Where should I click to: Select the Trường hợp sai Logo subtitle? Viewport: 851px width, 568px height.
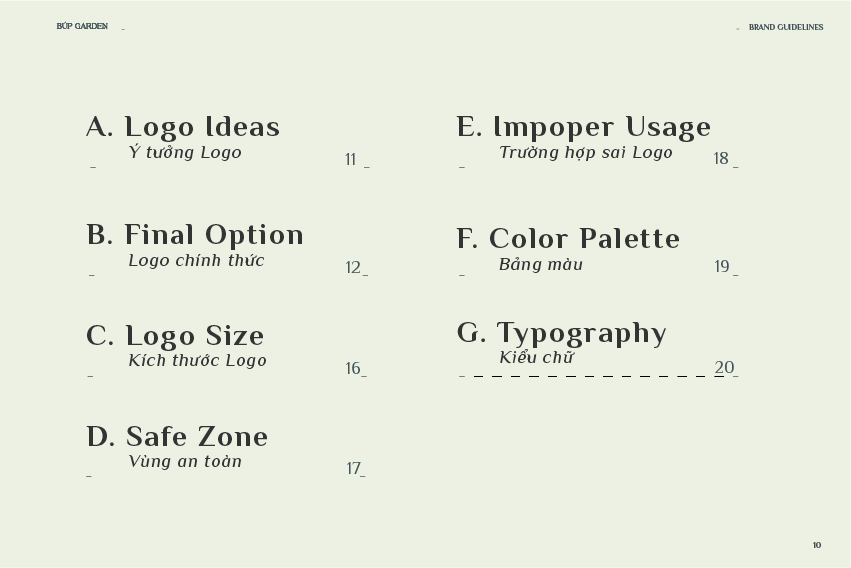(x=586, y=152)
